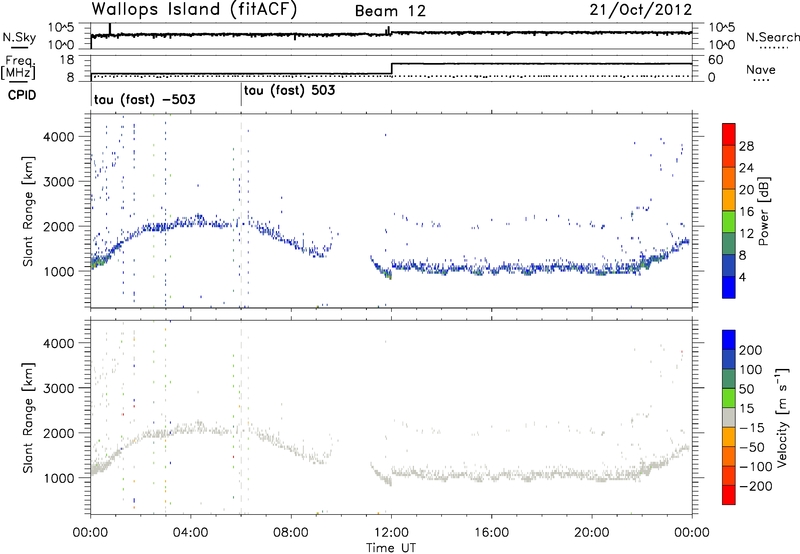Click the date "21/Oct/2012"
The height and width of the screenshot is (554, 800).
[641, 10]
